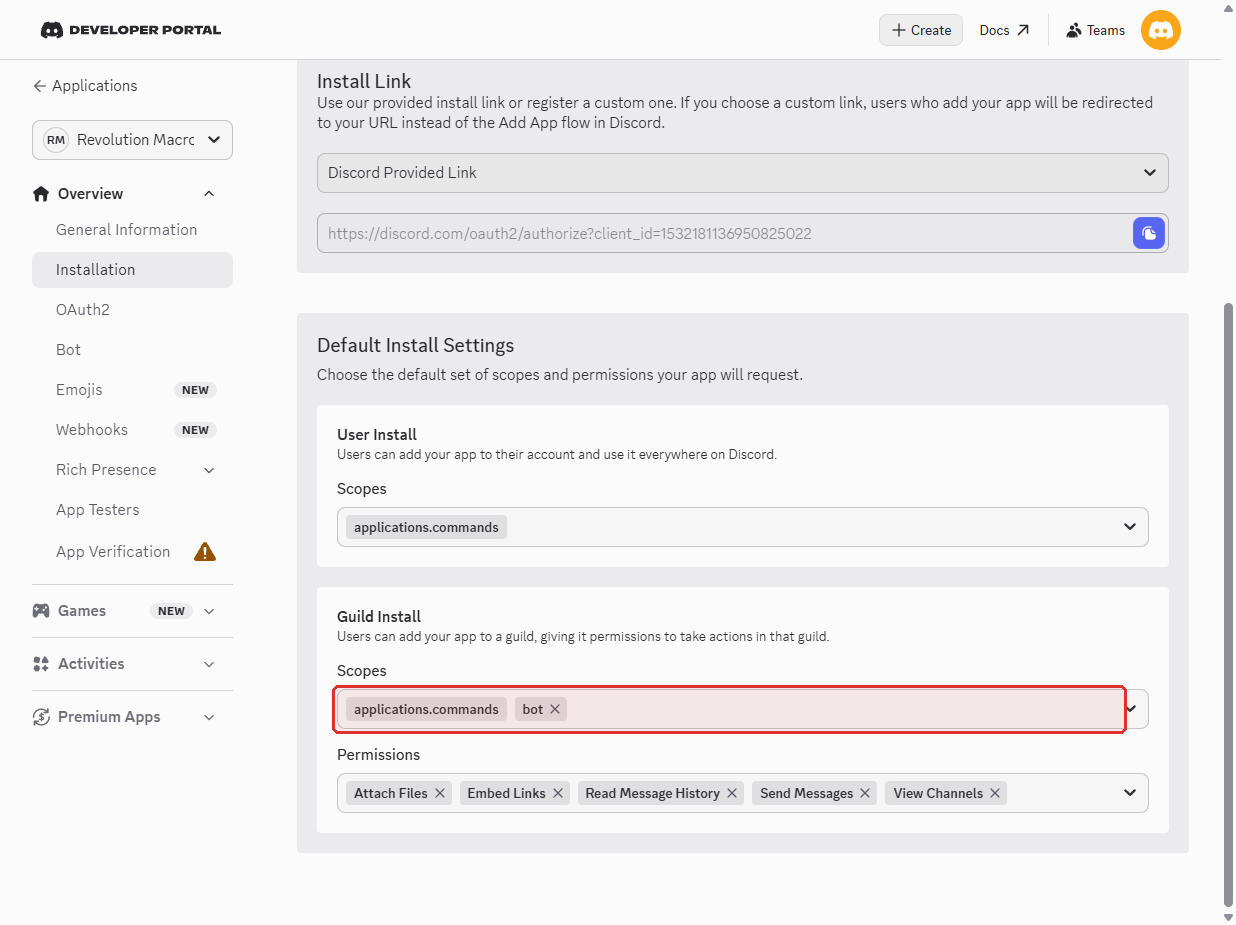The image size is (1236, 925).
Task: Remove the Send Messages permission
Action: (865, 793)
